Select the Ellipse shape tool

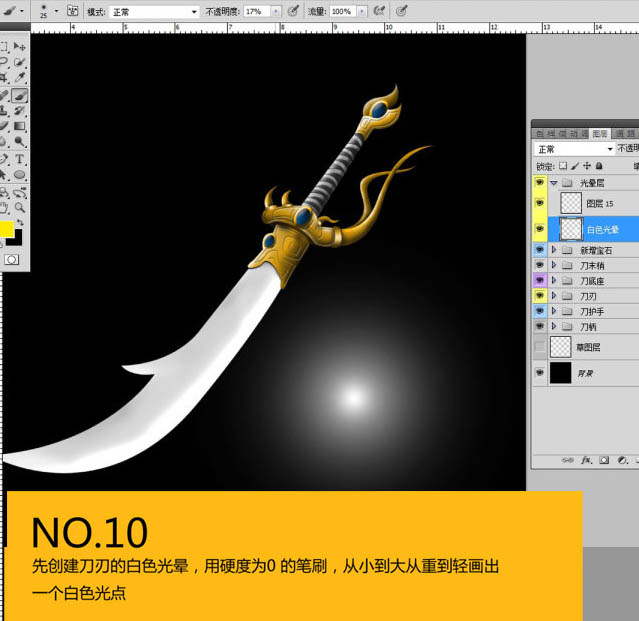click(x=19, y=175)
